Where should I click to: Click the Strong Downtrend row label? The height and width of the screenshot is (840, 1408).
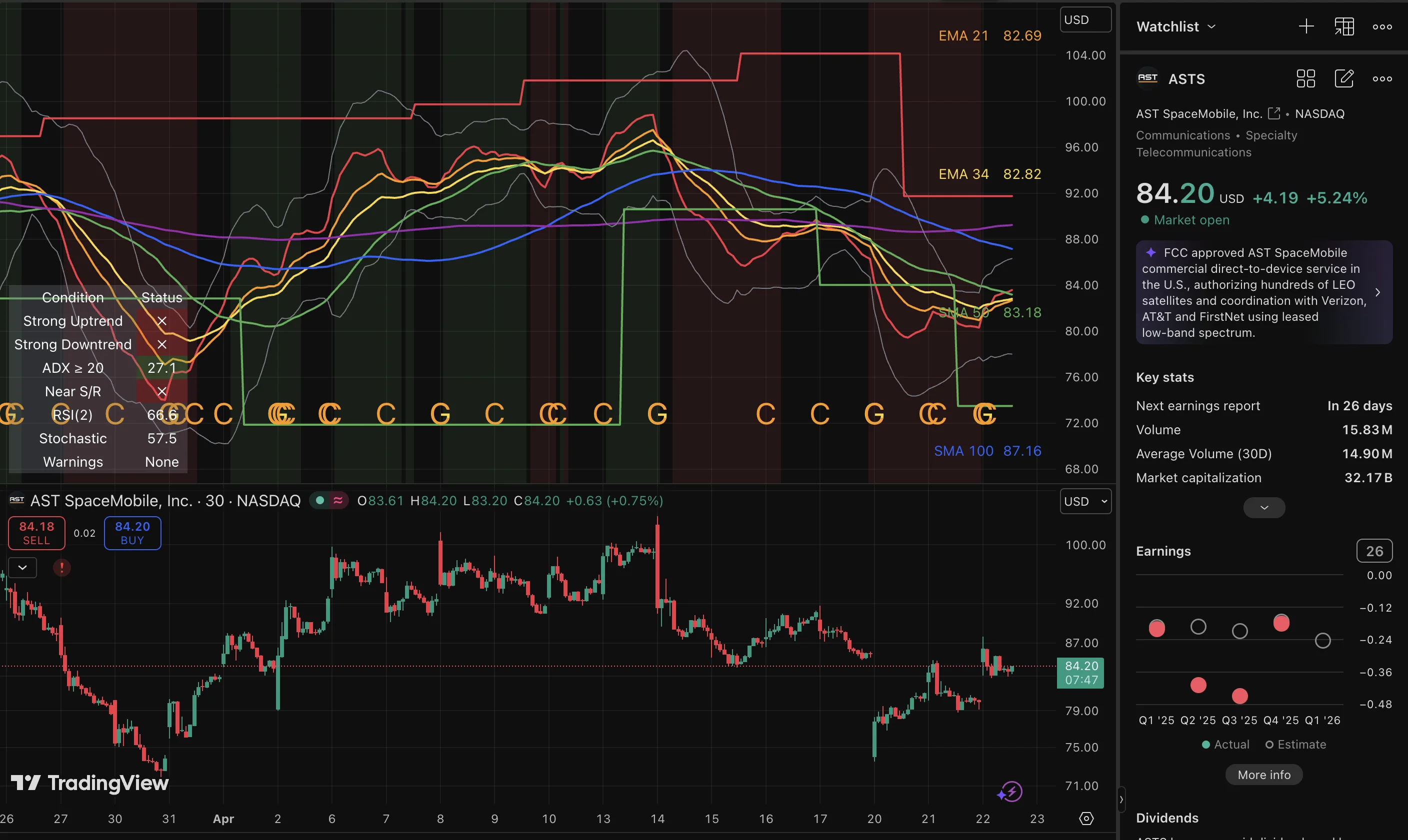[73, 344]
